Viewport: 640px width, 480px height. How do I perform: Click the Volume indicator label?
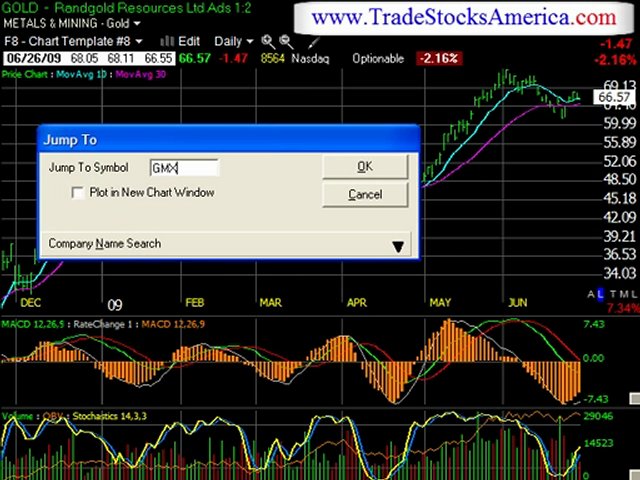pos(17,416)
